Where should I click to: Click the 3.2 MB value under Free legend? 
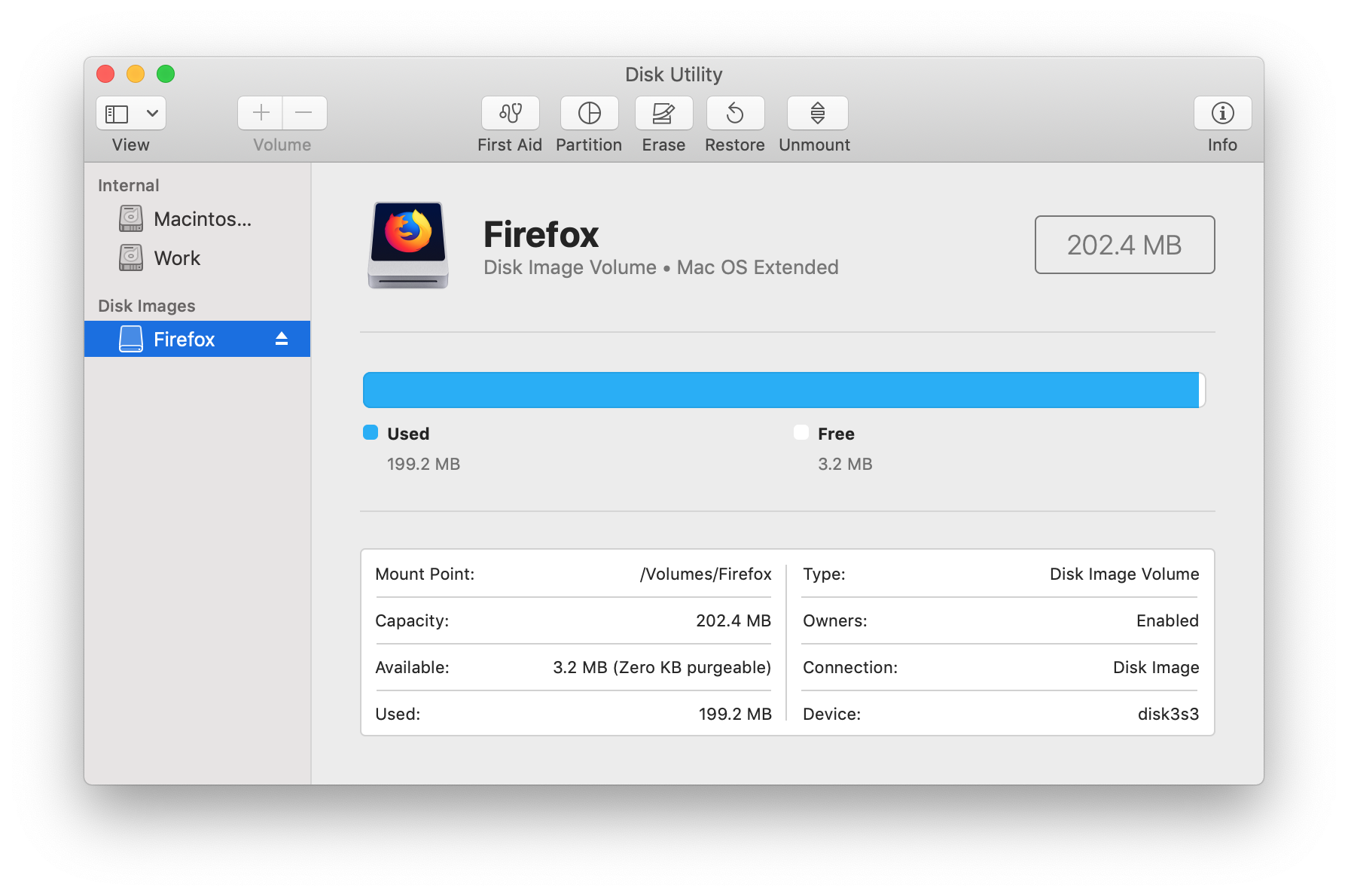coord(845,464)
